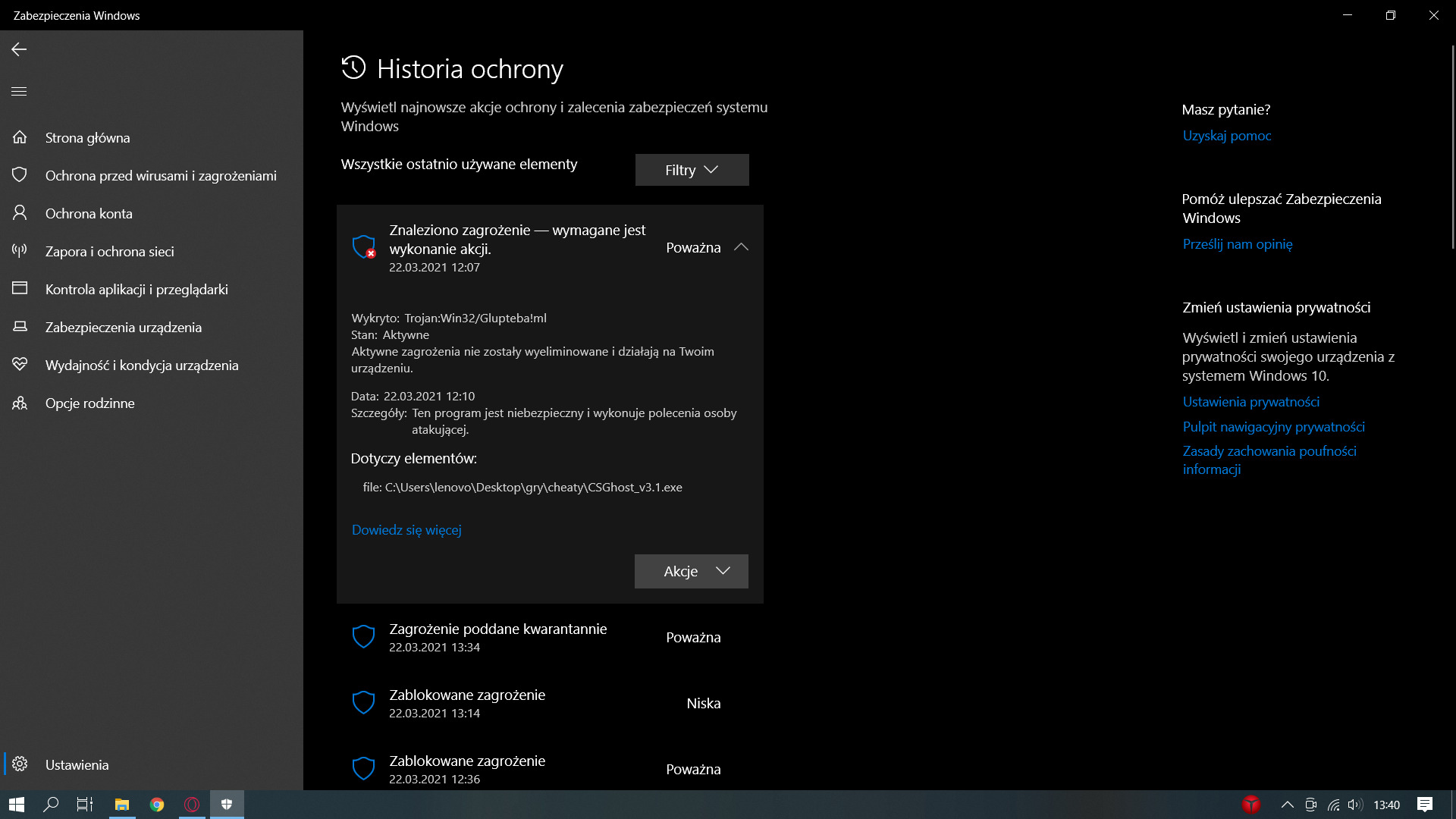The height and width of the screenshot is (819, 1456).
Task: Click Show desktop sliver at taskbar end
Action: pos(1453,805)
